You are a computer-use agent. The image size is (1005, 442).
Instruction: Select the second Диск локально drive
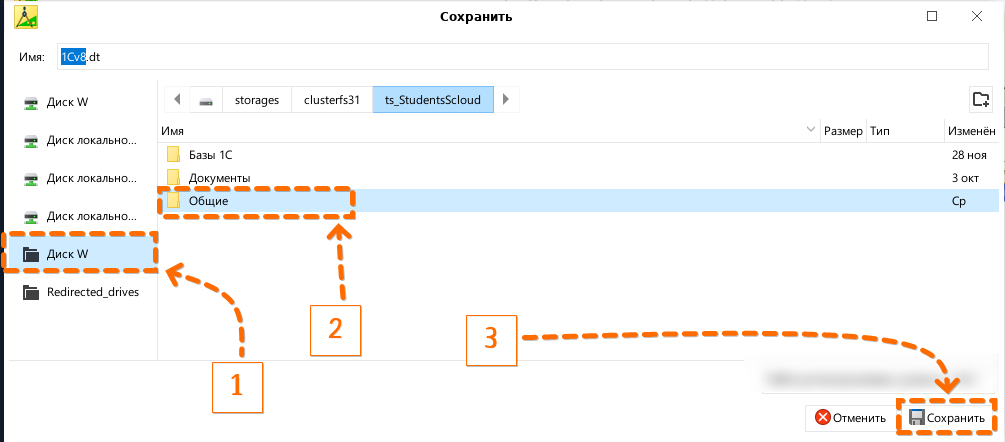pyautogui.click(x=90, y=178)
